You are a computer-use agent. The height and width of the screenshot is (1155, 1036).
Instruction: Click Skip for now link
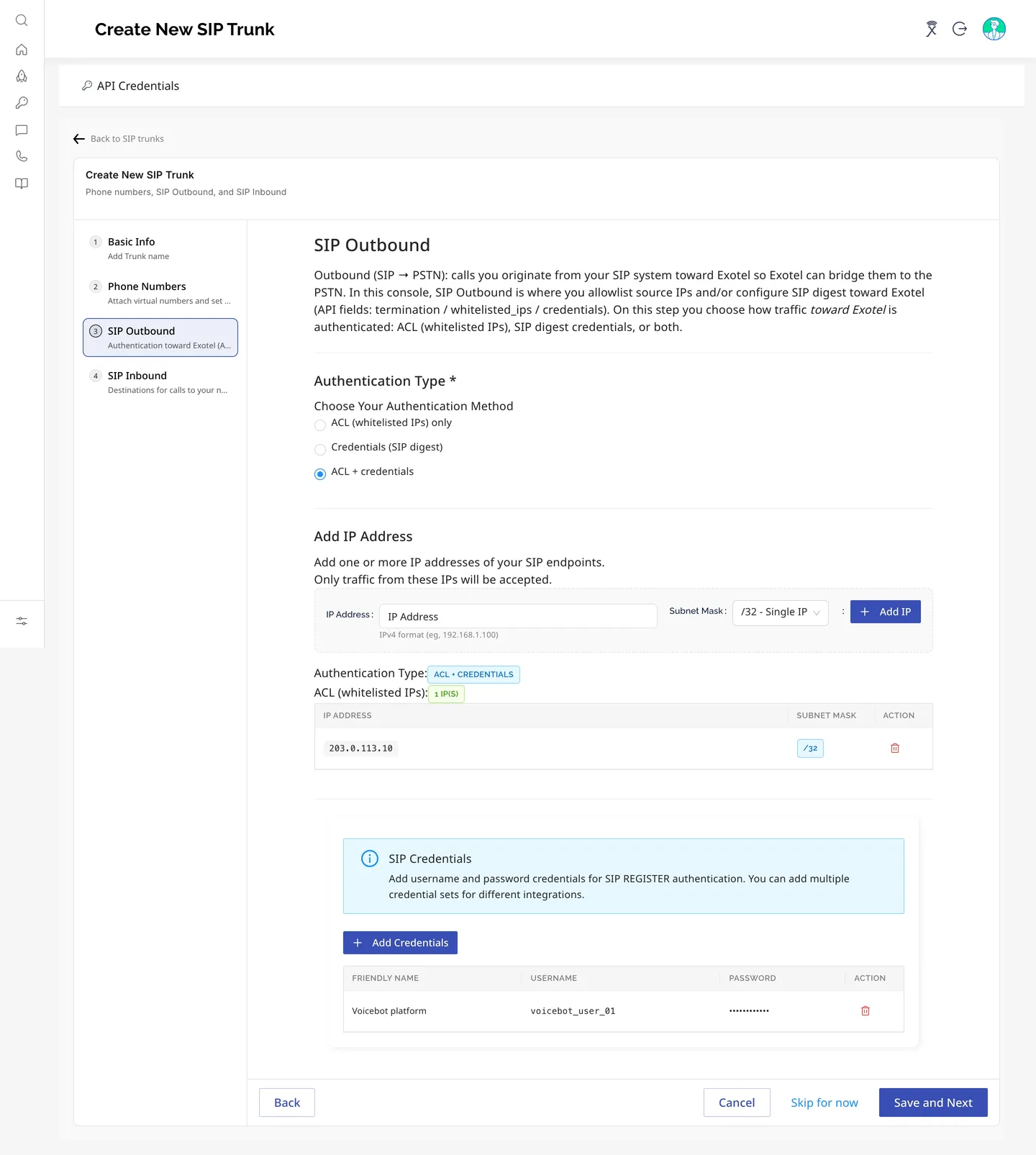click(x=824, y=1102)
